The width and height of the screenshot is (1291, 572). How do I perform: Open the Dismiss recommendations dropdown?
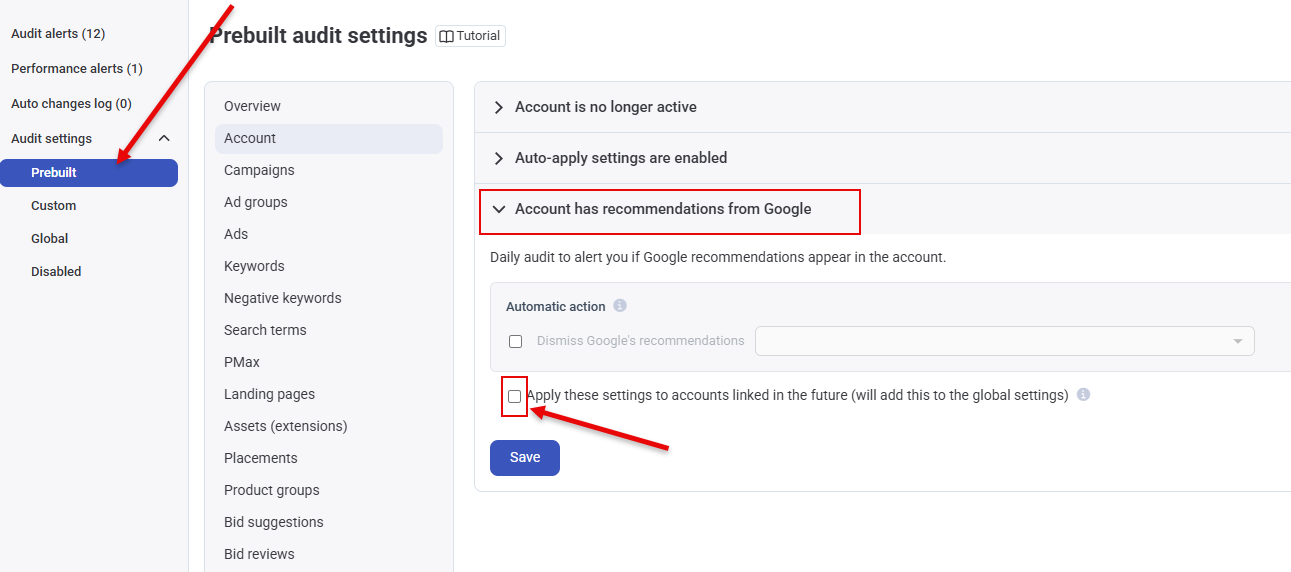[x=1004, y=341]
